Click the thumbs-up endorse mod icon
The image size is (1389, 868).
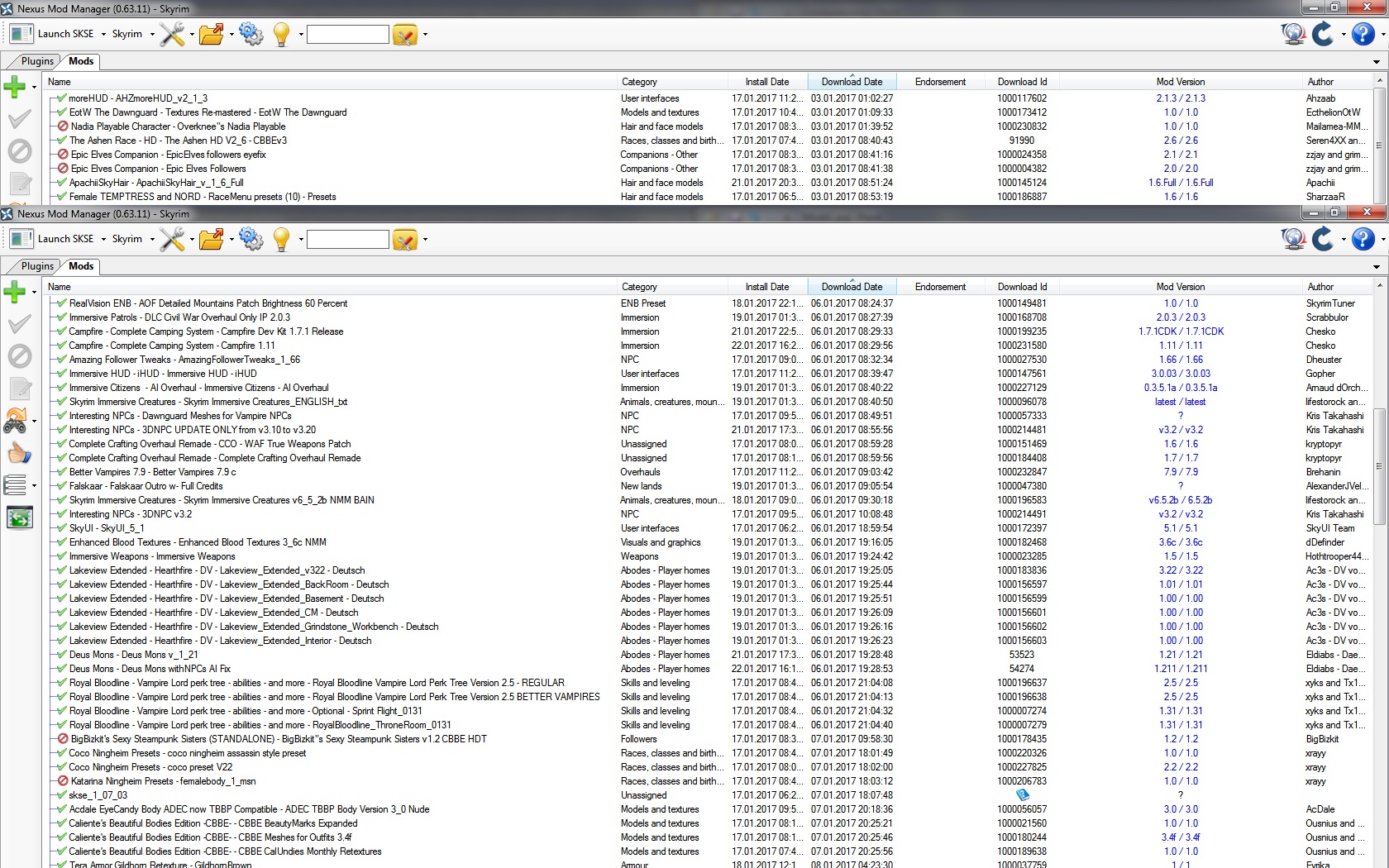pos(18,453)
